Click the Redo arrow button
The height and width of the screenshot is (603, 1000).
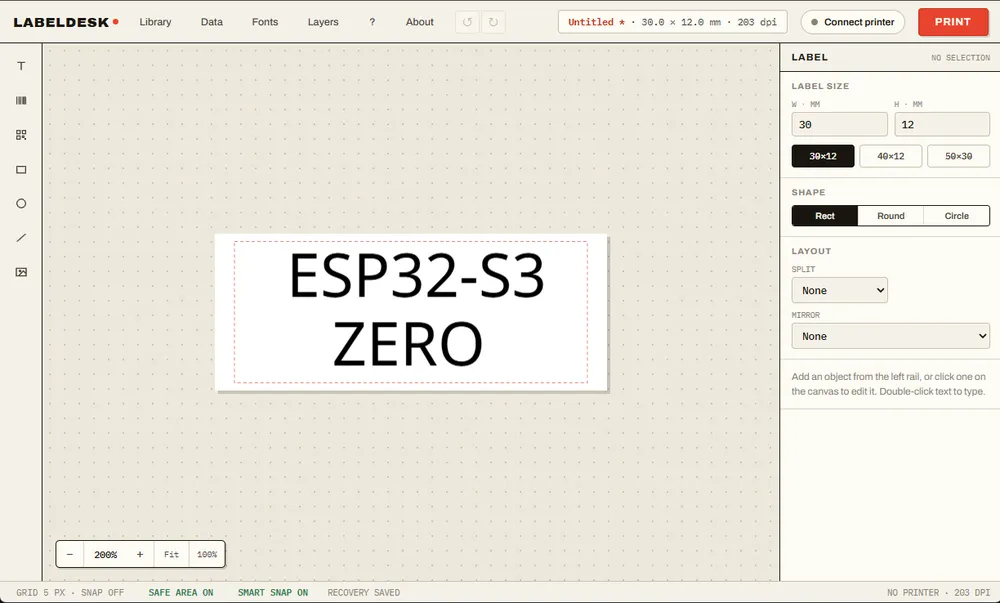(x=493, y=22)
